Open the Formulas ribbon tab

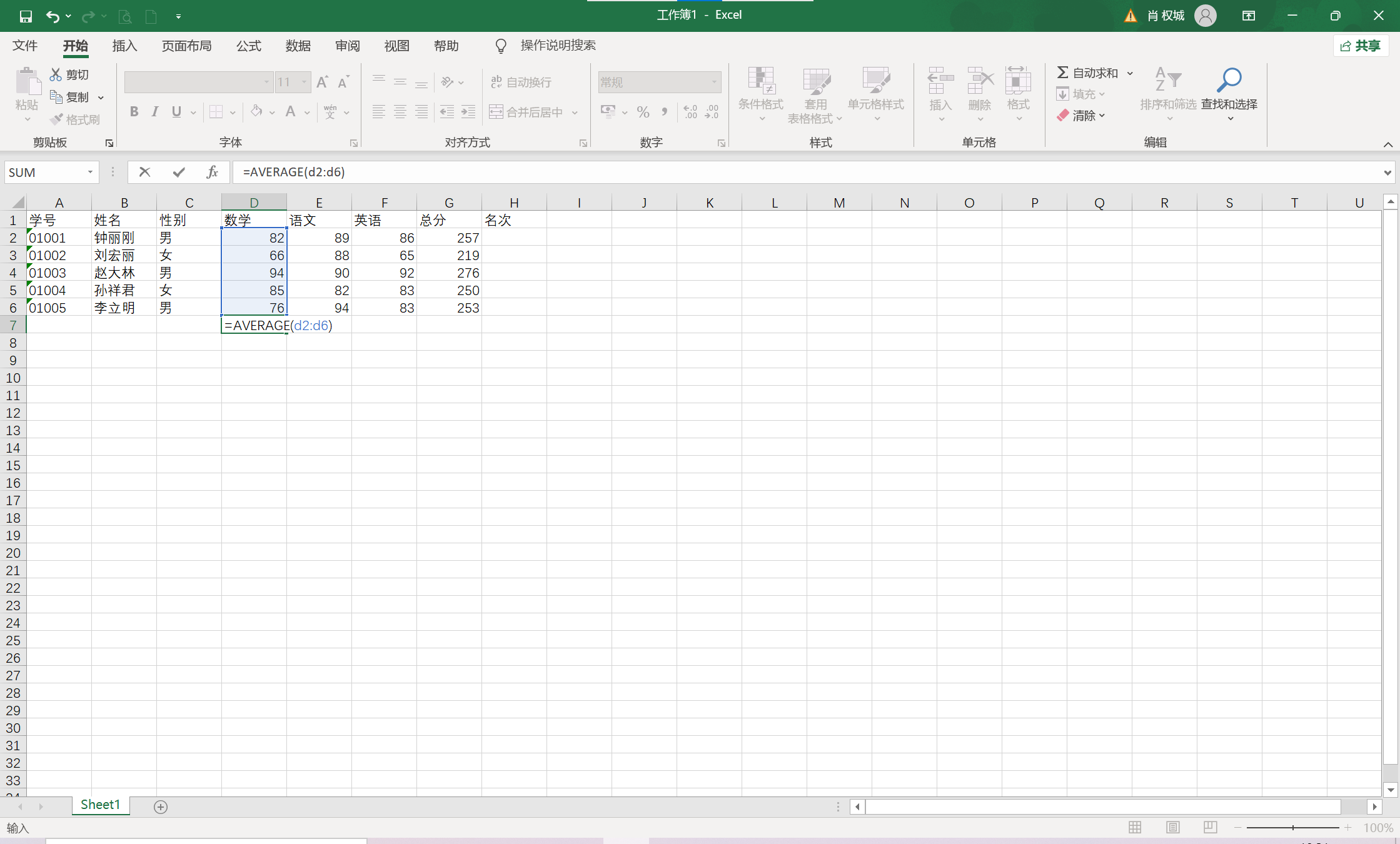coord(249,46)
